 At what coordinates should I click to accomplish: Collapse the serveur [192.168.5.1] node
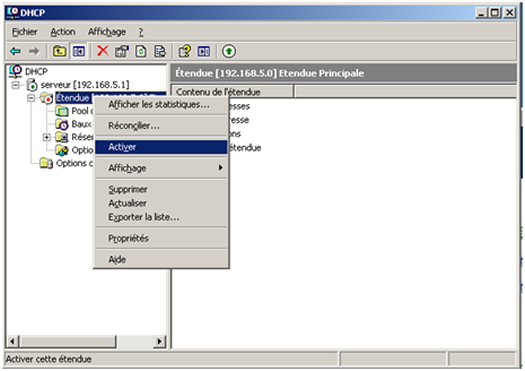(15, 85)
